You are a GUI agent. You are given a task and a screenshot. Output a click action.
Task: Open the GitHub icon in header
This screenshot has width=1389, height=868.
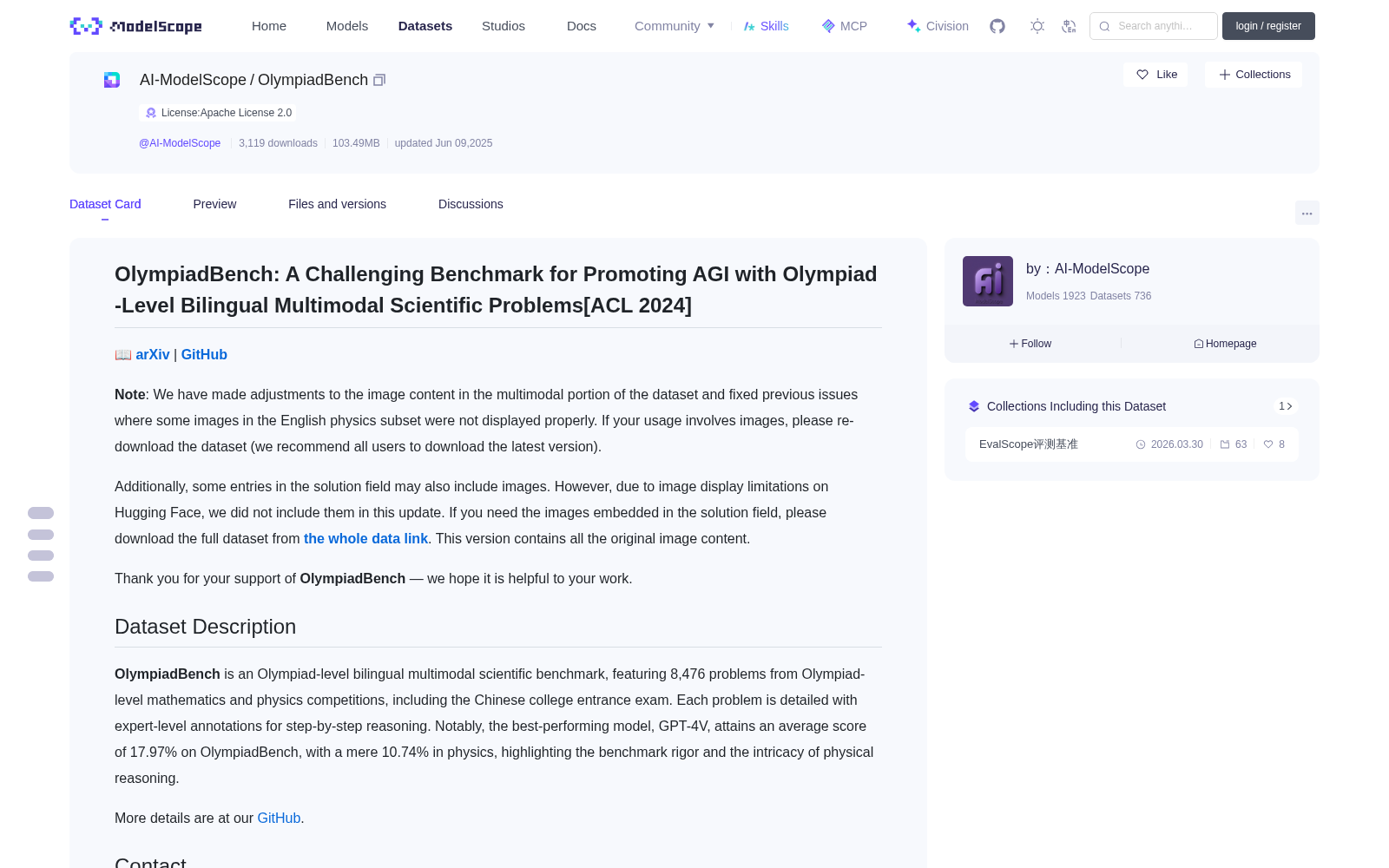click(997, 26)
